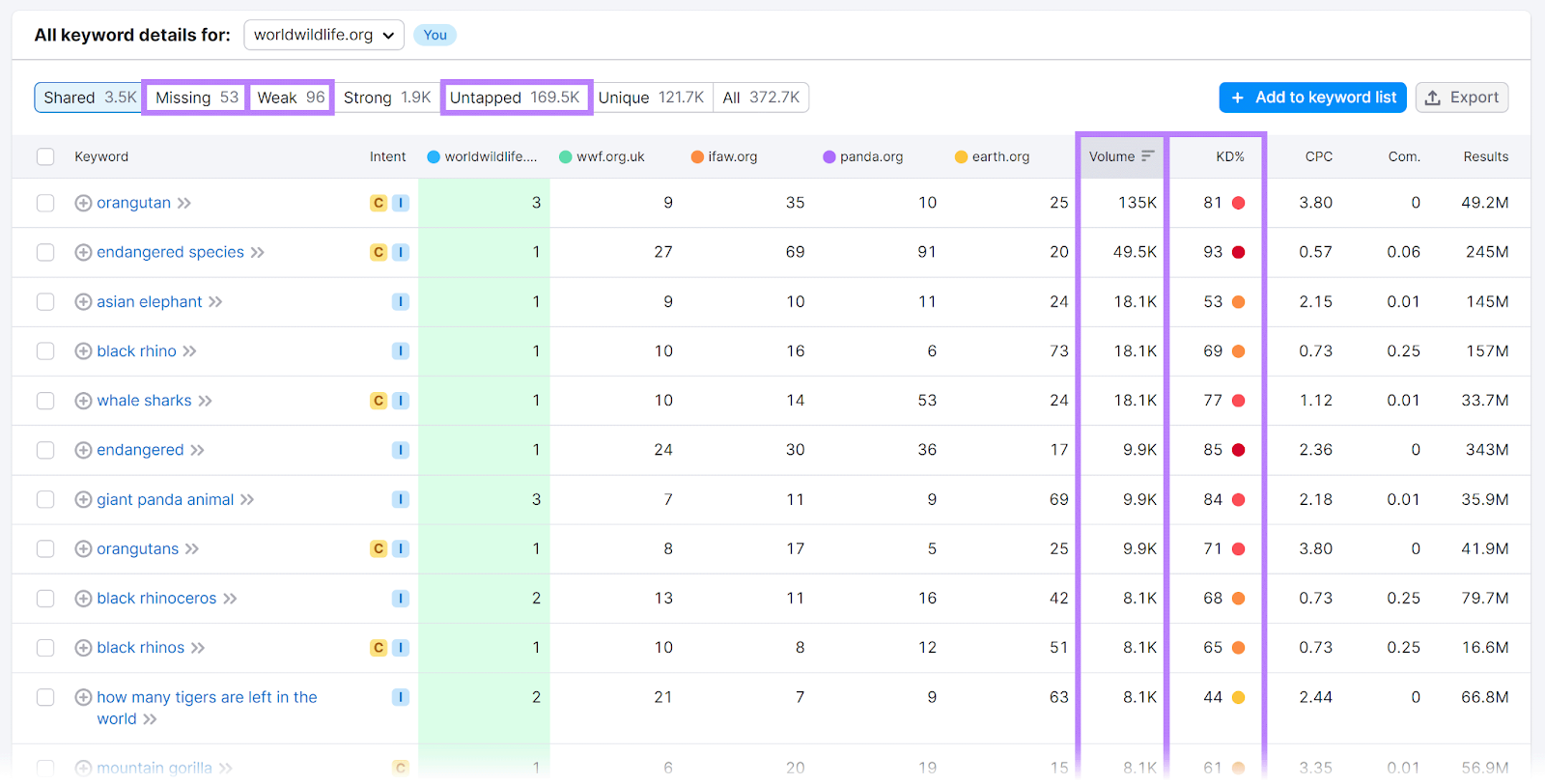Click the I intent badge for endangered
Viewport: 1545px width, 784px height.
point(400,450)
